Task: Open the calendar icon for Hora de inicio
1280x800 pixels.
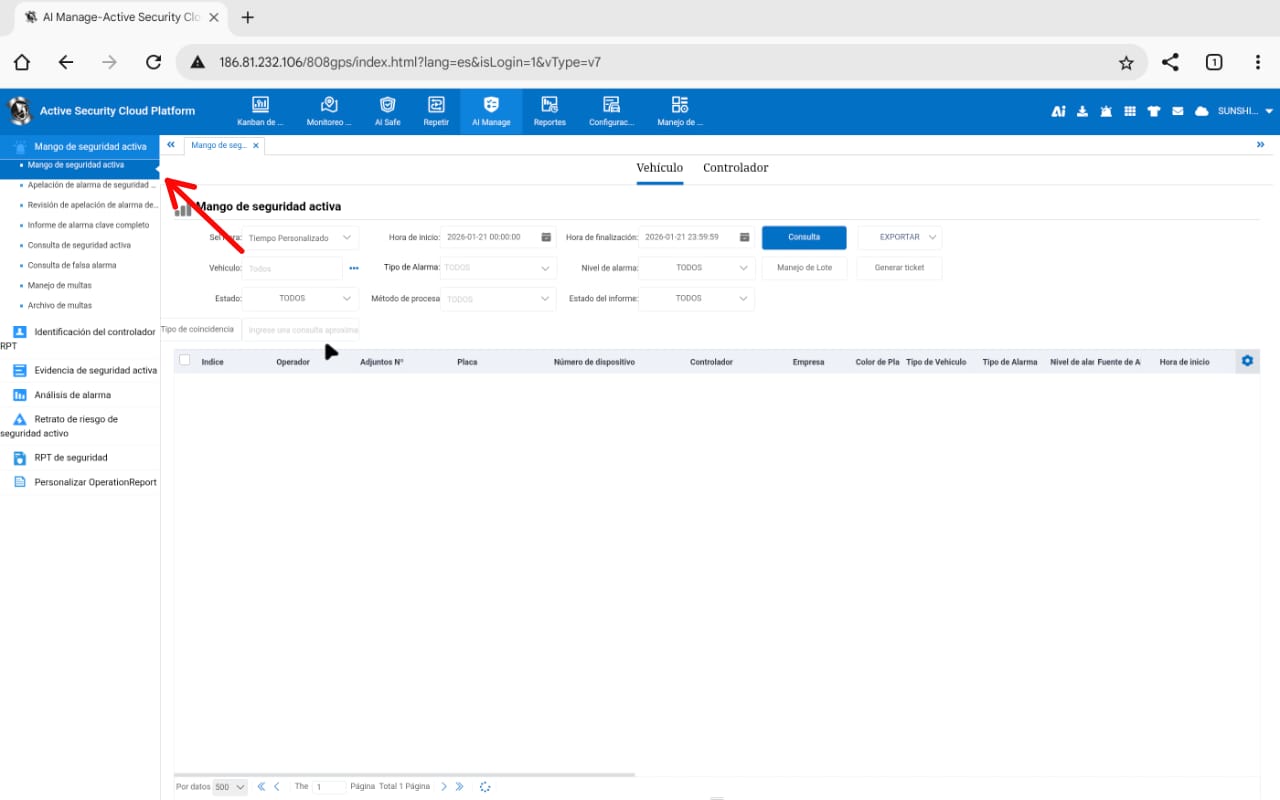Action: [x=546, y=237]
